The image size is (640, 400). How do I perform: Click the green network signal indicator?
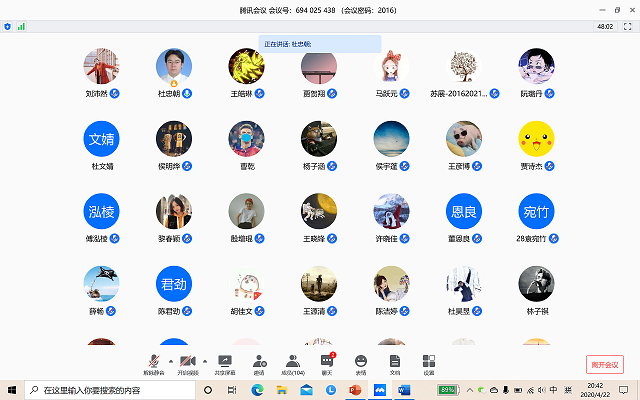pyautogui.click(x=20, y=26)
